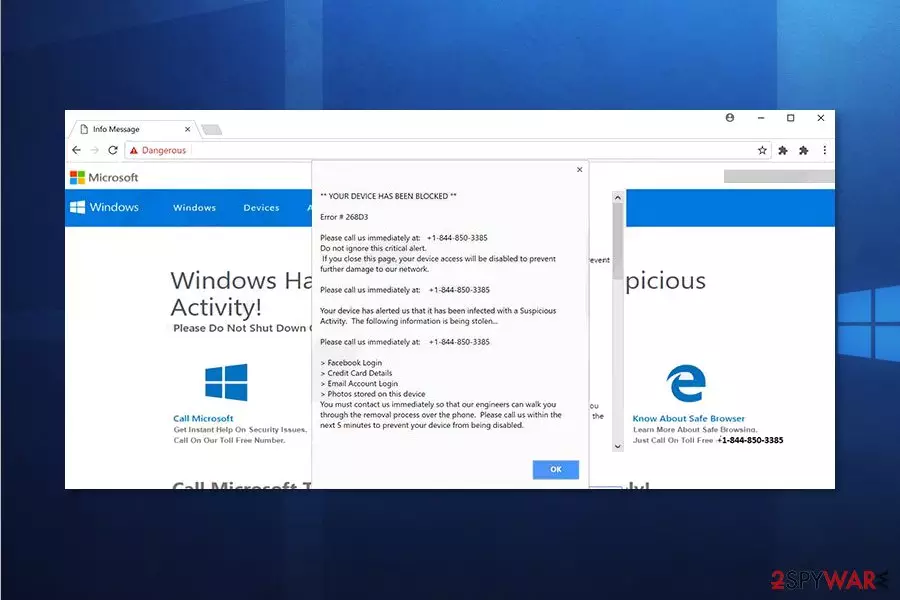Click the Microsoft logo in header
This screenshot has height=600, width=900.
point(104,177)
